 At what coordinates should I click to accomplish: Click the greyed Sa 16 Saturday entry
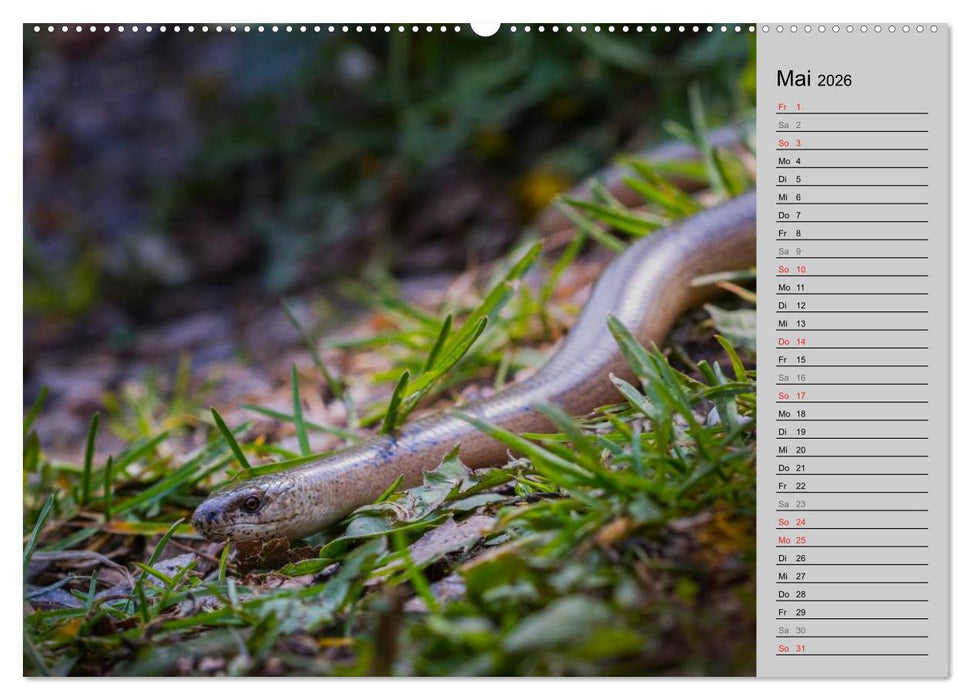click(x=789, y=377)
